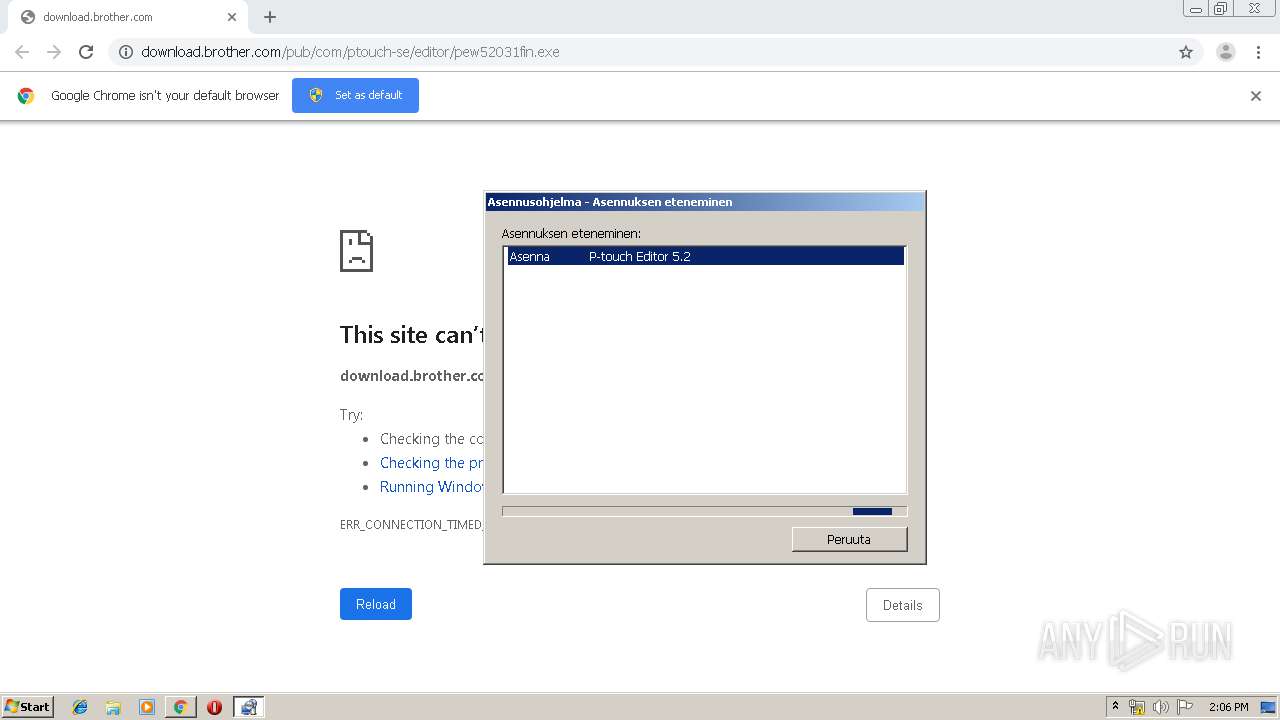Minimize the Chrome window

[x=1196, y=9]
